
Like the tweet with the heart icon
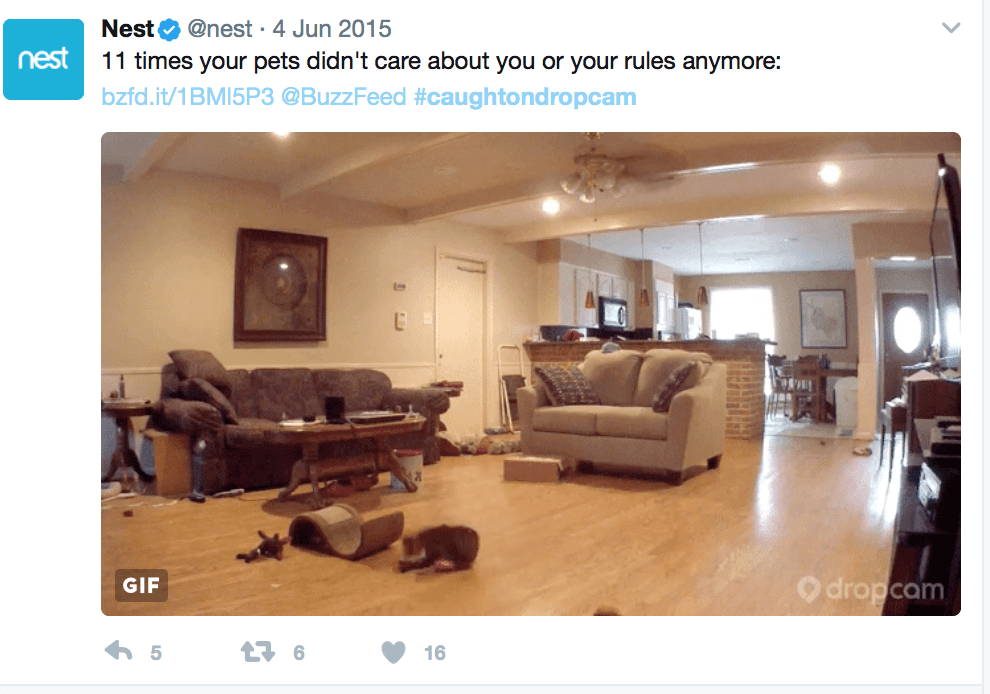(x=393, y=652)
